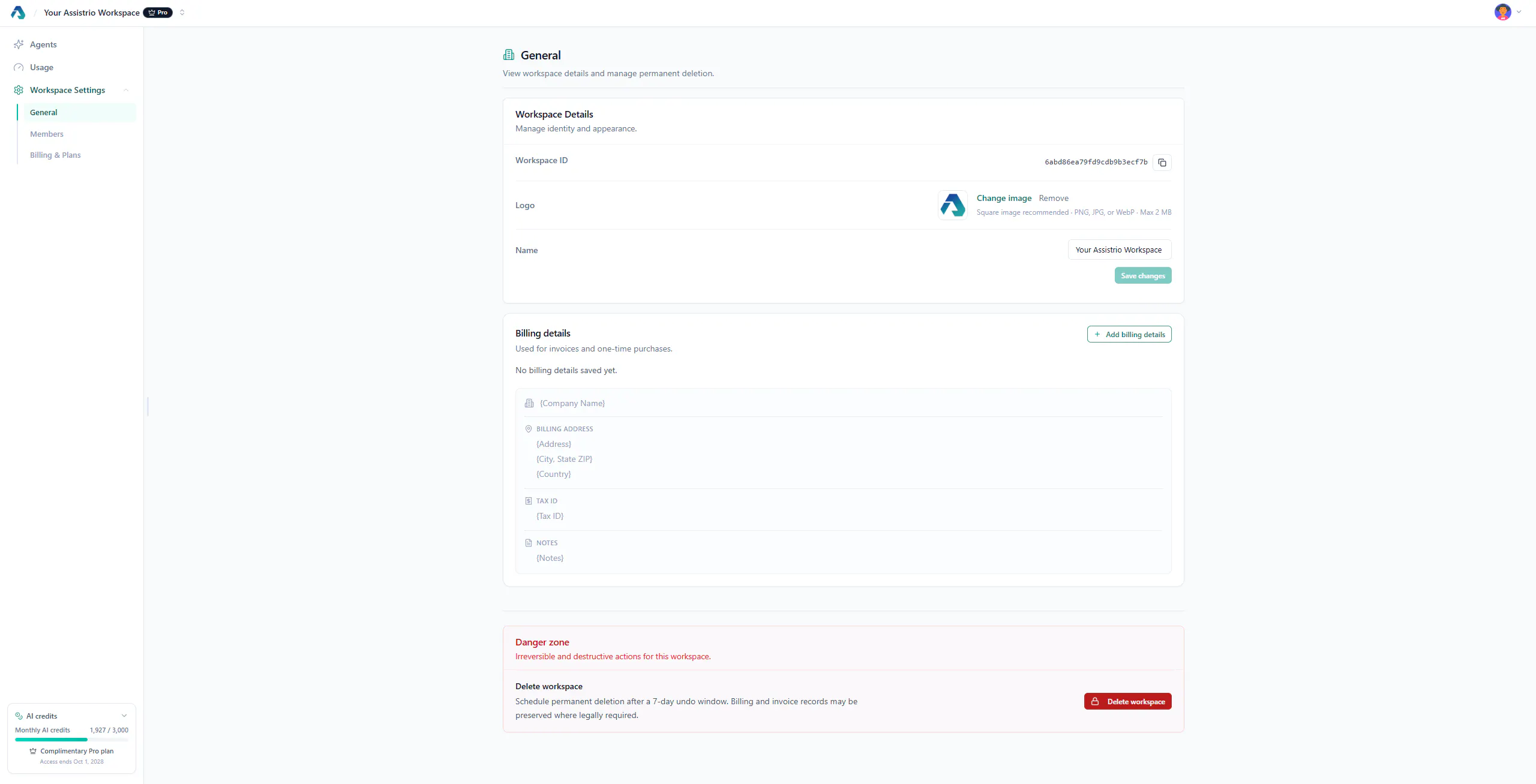
Task: Click the Agents sparkle icon
Action: [19, 44]
